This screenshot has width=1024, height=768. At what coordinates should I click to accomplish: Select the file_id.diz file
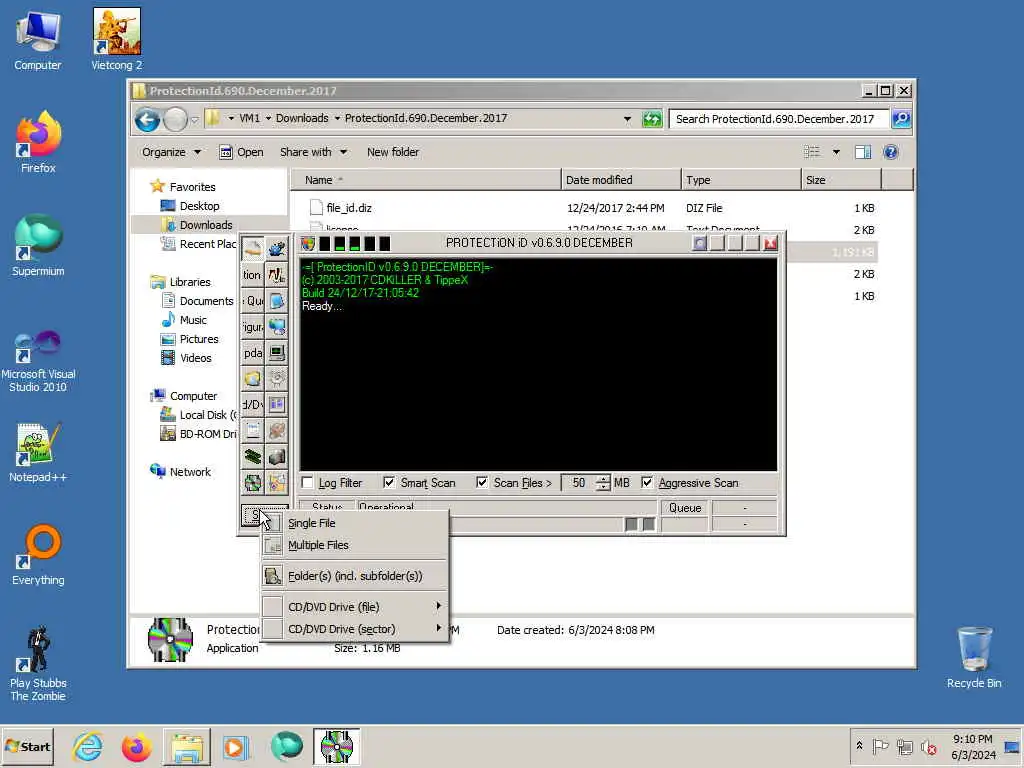[x=349, y=208]
